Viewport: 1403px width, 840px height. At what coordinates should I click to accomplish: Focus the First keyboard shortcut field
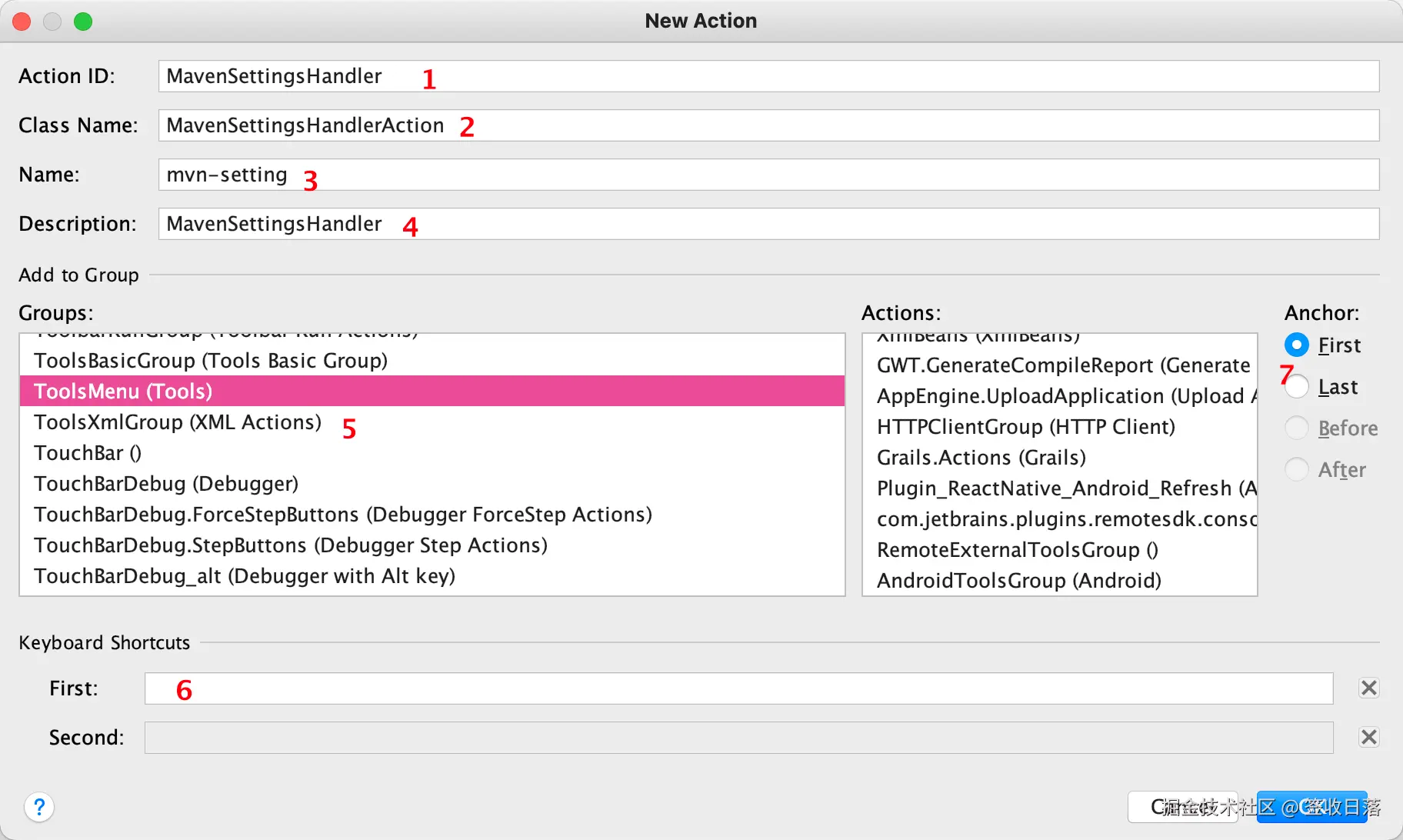(x=738, y=688)
